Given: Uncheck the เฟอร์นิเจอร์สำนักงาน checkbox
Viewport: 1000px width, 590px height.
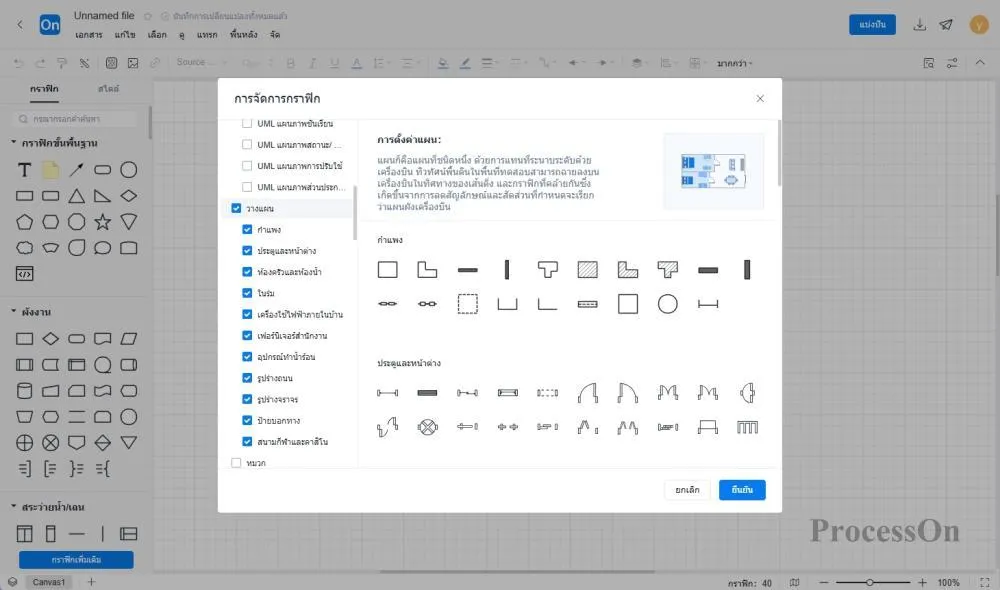Looking at the screenshot, I should click(x=247, y=336).
